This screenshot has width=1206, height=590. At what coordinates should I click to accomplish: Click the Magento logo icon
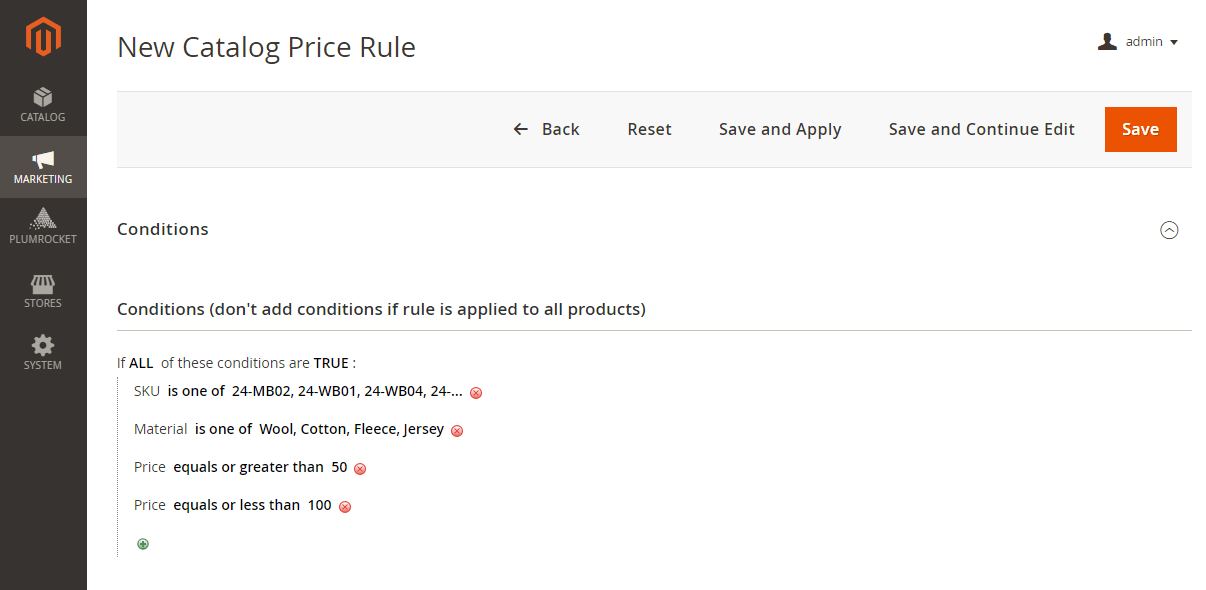point(43,37)
